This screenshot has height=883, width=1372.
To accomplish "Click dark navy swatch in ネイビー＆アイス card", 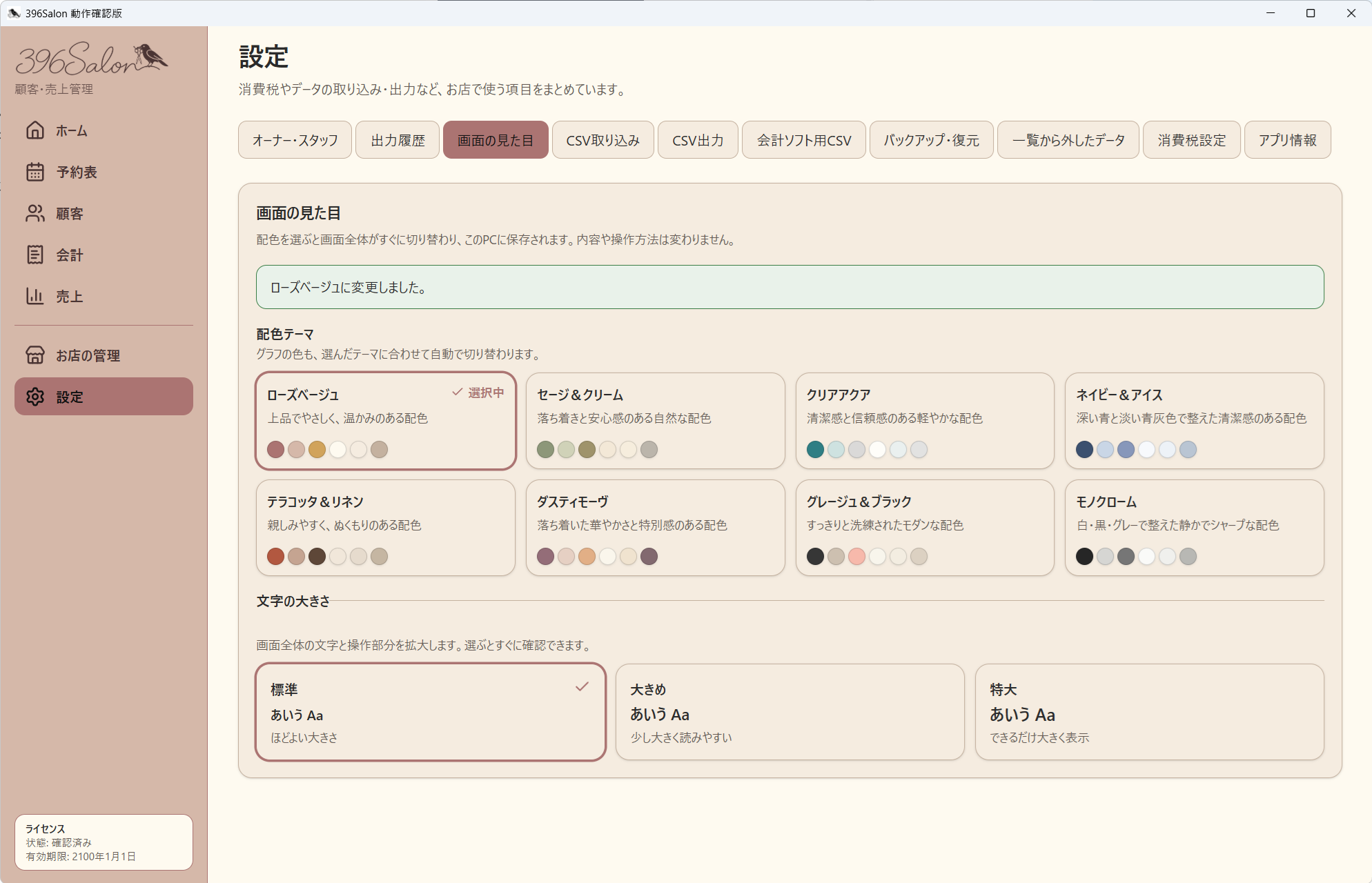I will pyautogui.click(x=1084, y=450).
